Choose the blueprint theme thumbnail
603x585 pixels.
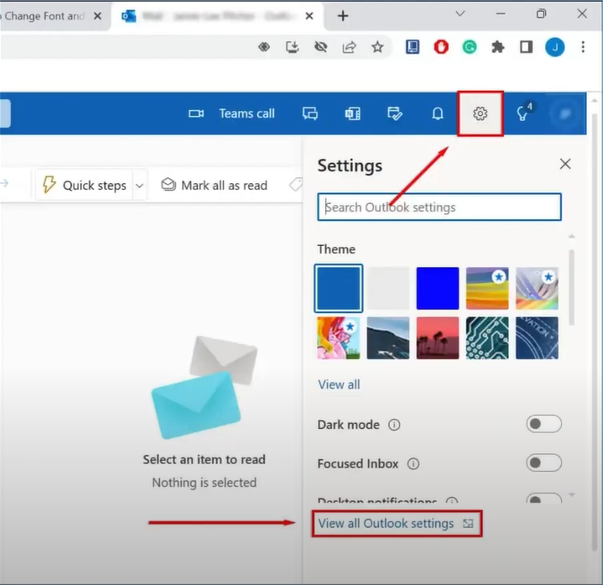(537, 338)
